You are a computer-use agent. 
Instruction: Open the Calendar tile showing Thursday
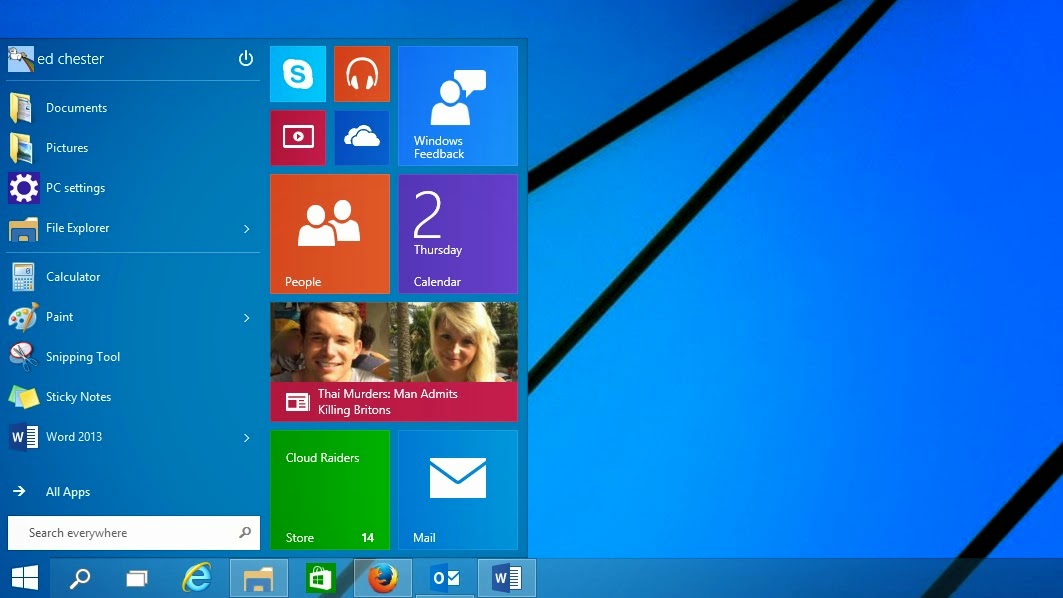[x=457, y=233]
